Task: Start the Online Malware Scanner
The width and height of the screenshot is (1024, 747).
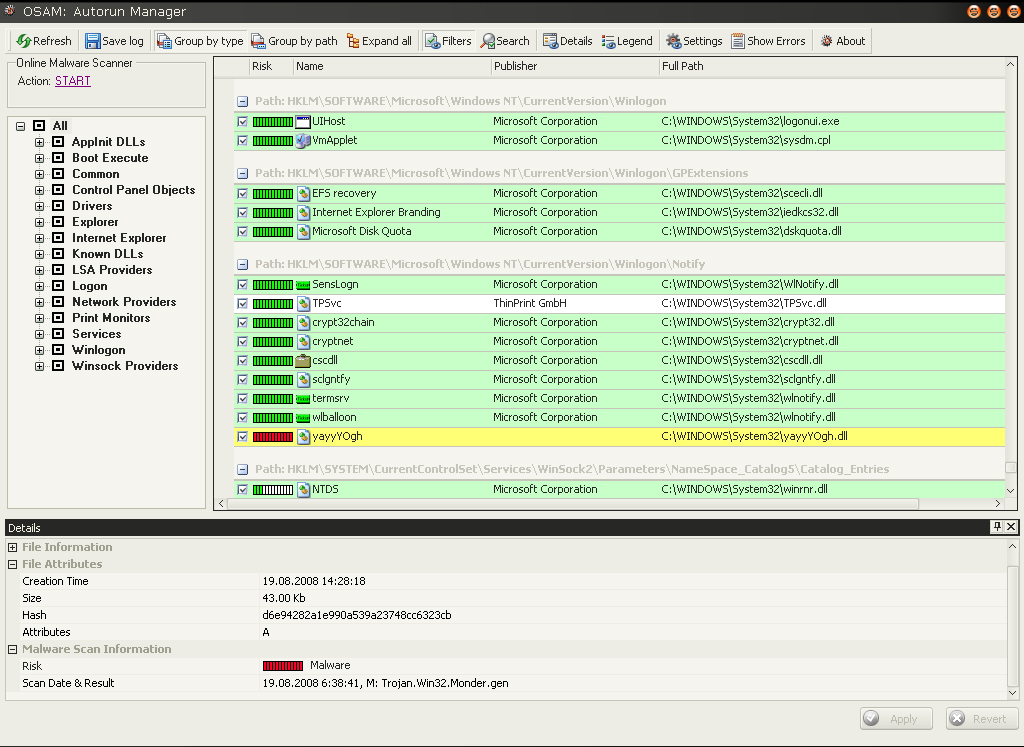Action: click(x=72, y=81)
